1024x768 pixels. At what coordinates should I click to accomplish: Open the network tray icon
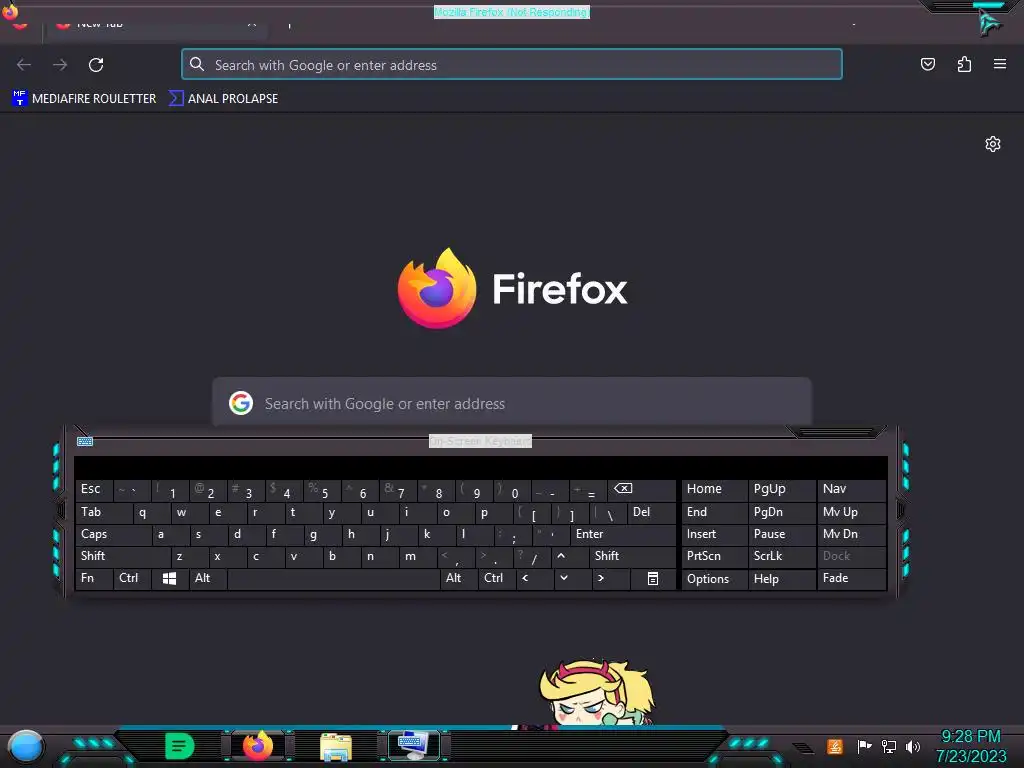point(888,746)
